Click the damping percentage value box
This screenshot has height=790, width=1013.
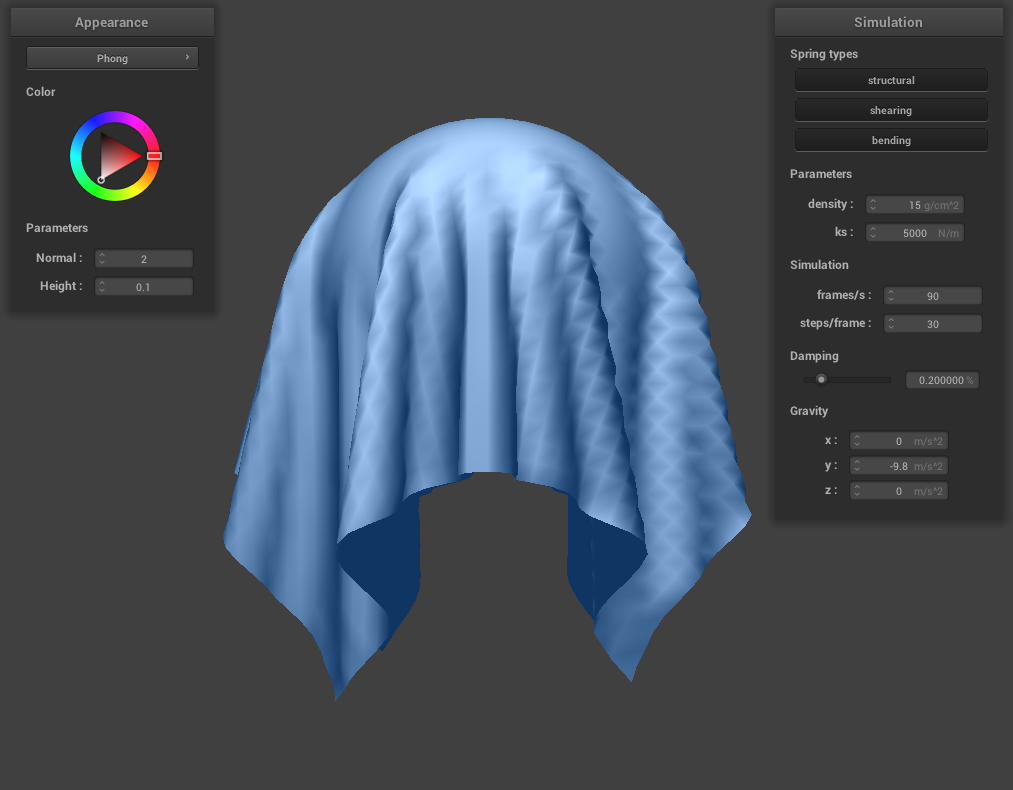tap(941, 380)
